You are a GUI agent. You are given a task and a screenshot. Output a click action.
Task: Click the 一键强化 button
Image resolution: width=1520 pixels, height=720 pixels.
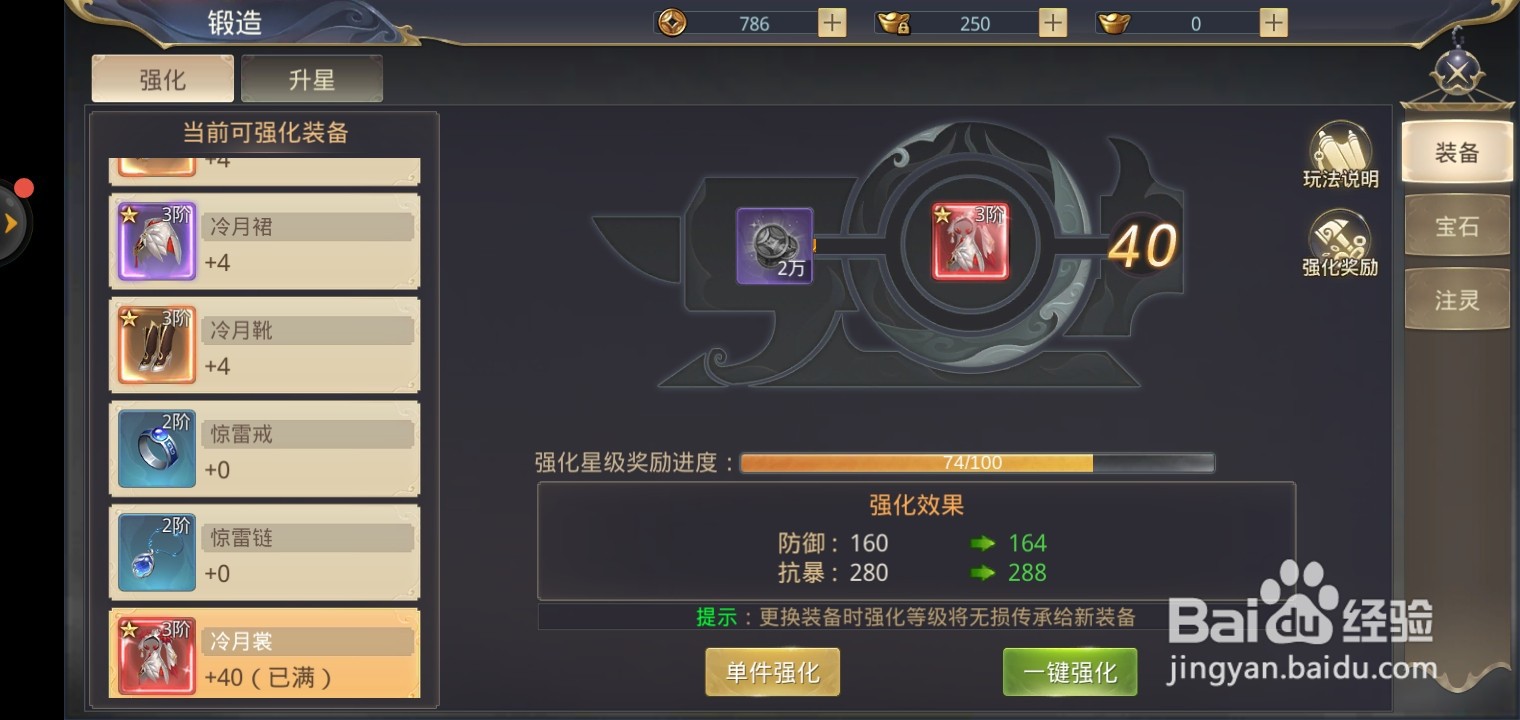tap(1070, 672)
